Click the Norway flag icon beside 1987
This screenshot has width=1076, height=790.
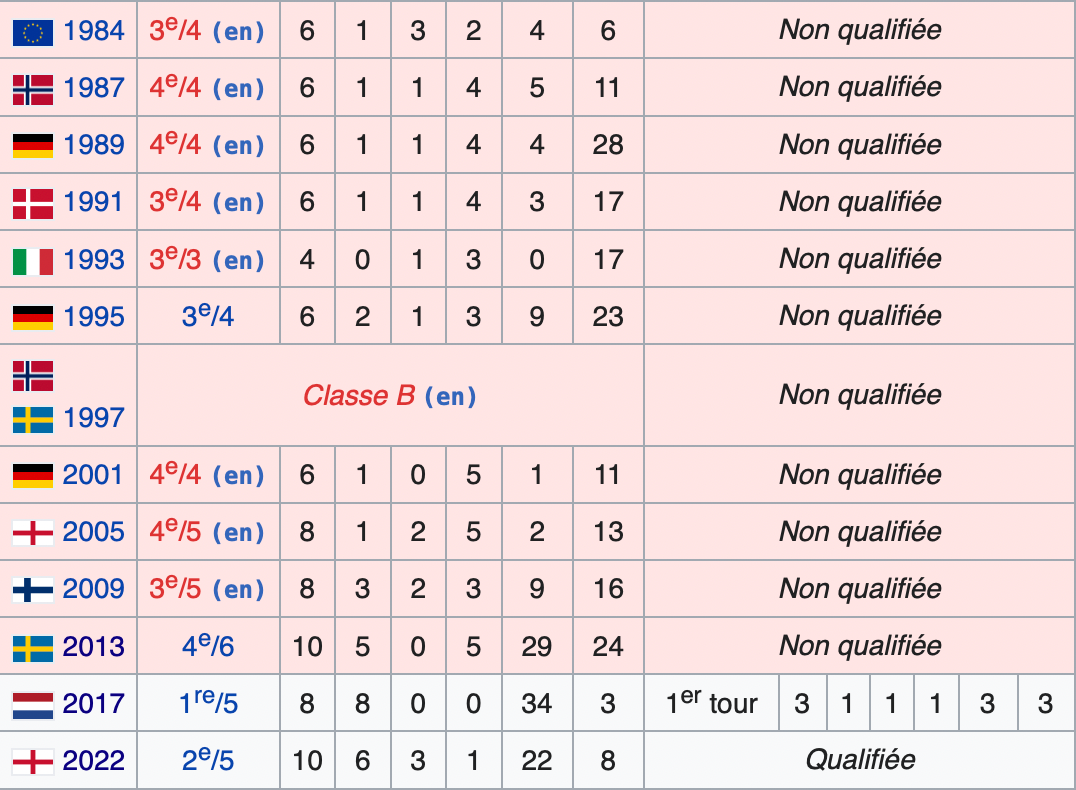pyautogui.click(x=33, y=89)
